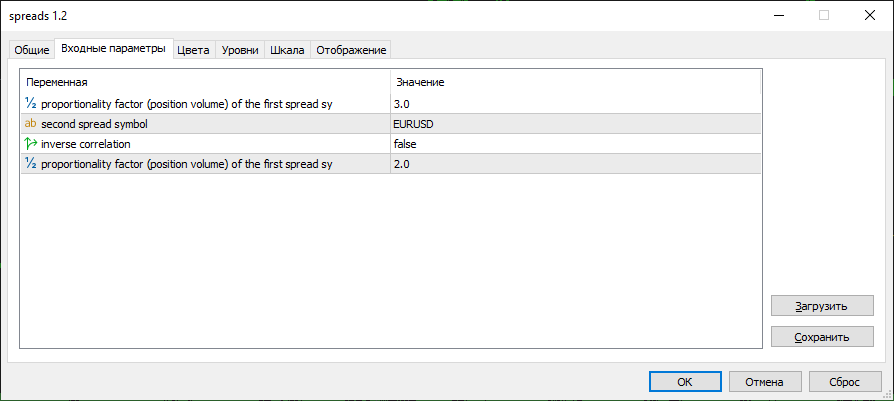The width and height of the screenshot is (894, 401).
Task: Select the Входные параметры tab
Action: [113, 48]
